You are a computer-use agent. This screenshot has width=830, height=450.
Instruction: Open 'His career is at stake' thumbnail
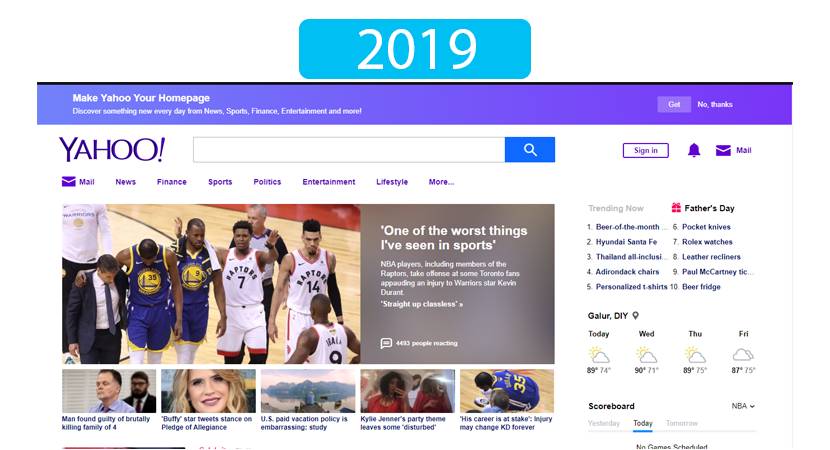[x=507, y=391]
